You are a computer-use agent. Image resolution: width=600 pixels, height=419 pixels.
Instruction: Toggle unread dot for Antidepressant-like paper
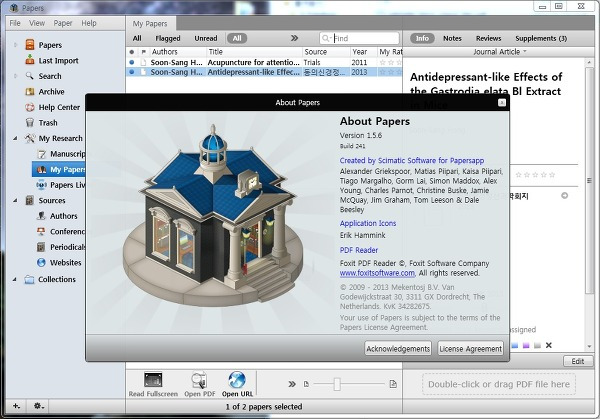point(132,72)
